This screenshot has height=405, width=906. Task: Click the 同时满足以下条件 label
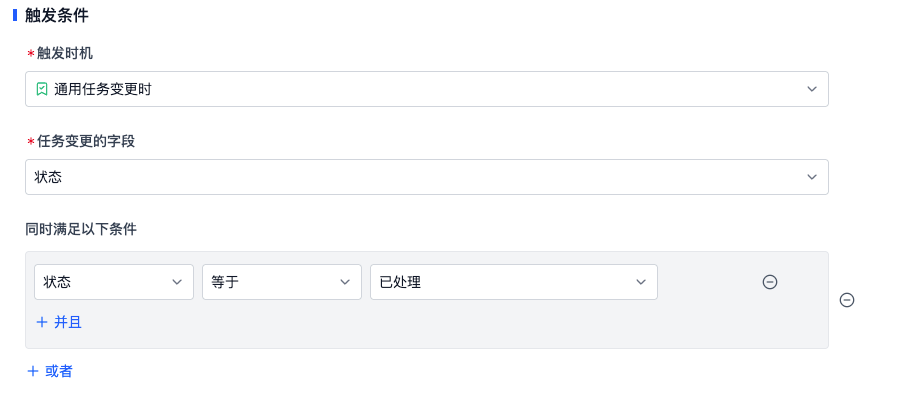[81, 229]
